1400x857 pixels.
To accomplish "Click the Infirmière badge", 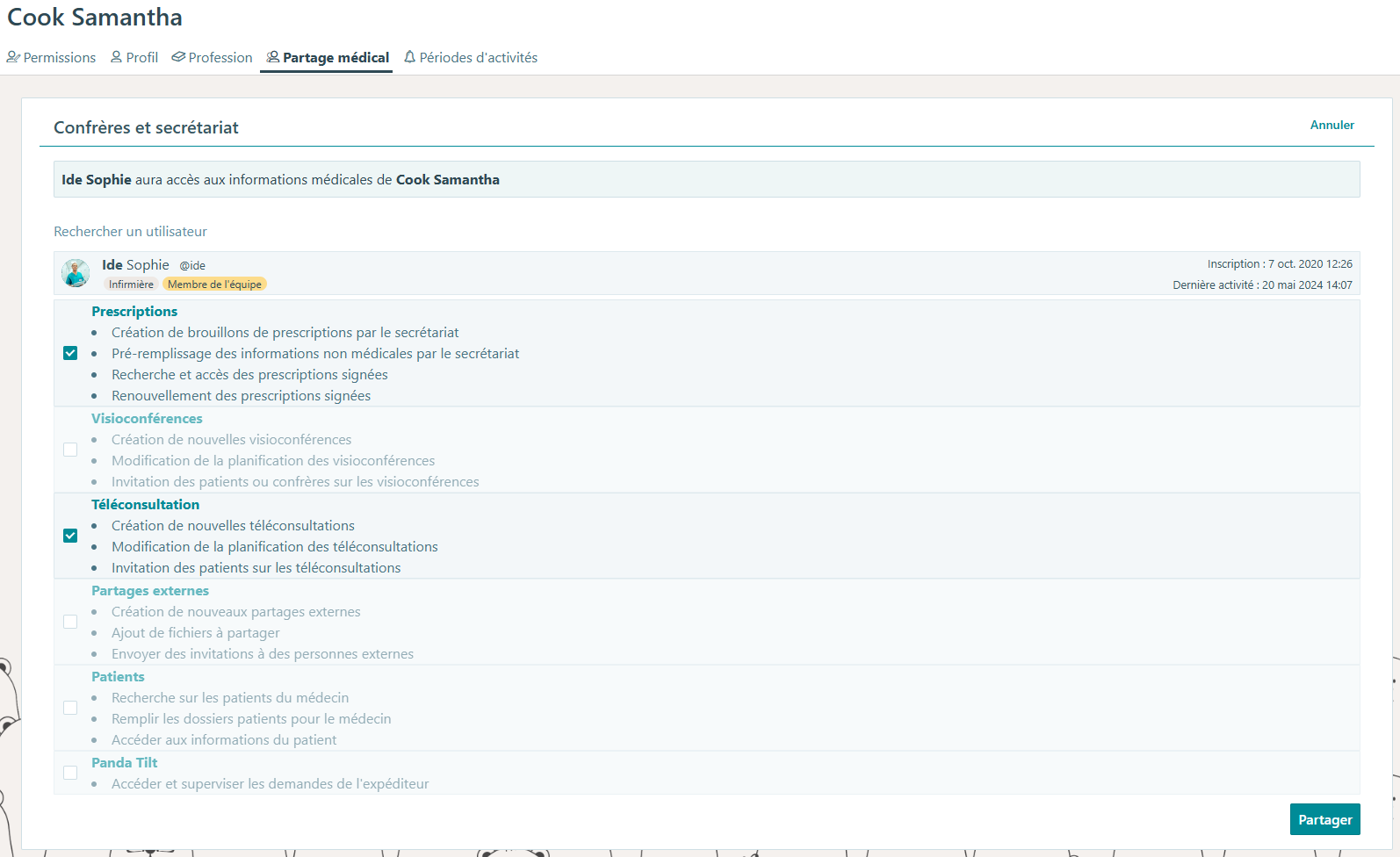I will [x=131, y=284].
